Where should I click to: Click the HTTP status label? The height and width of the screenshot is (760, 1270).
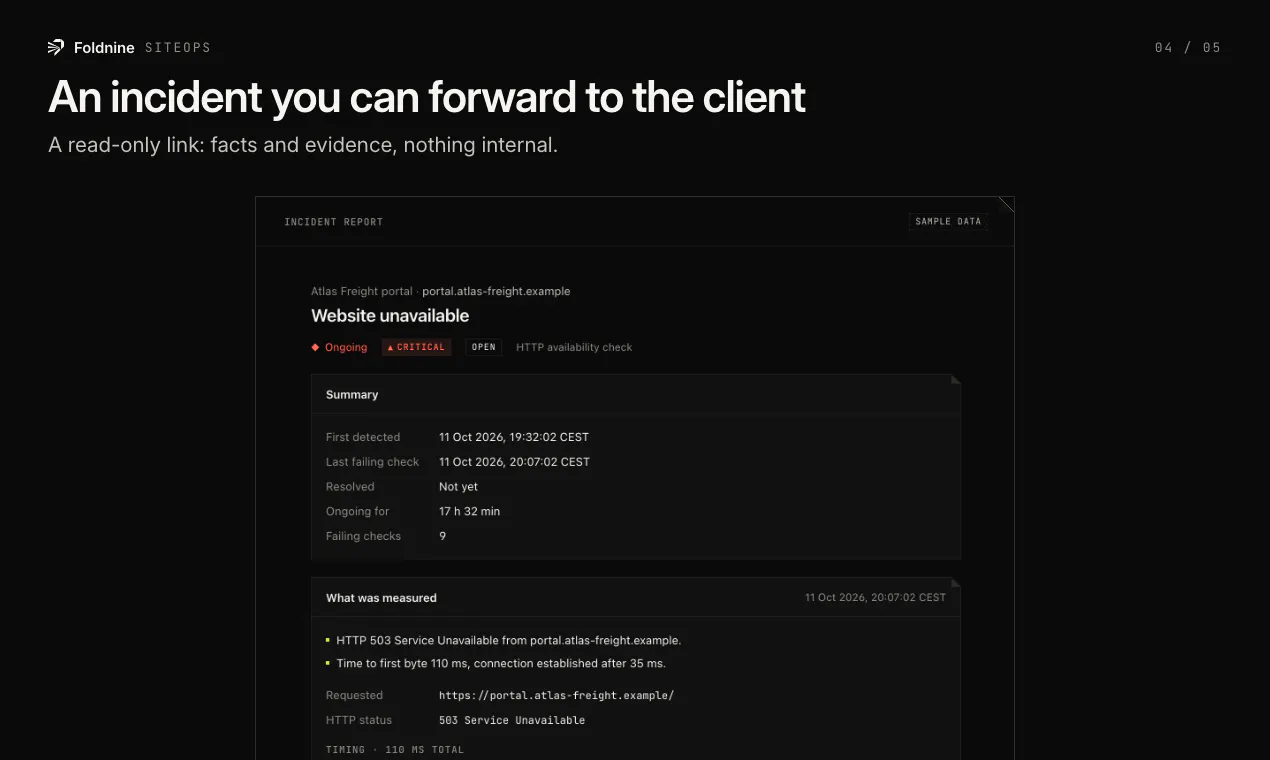pyautogui.click(x=359, y=720)
